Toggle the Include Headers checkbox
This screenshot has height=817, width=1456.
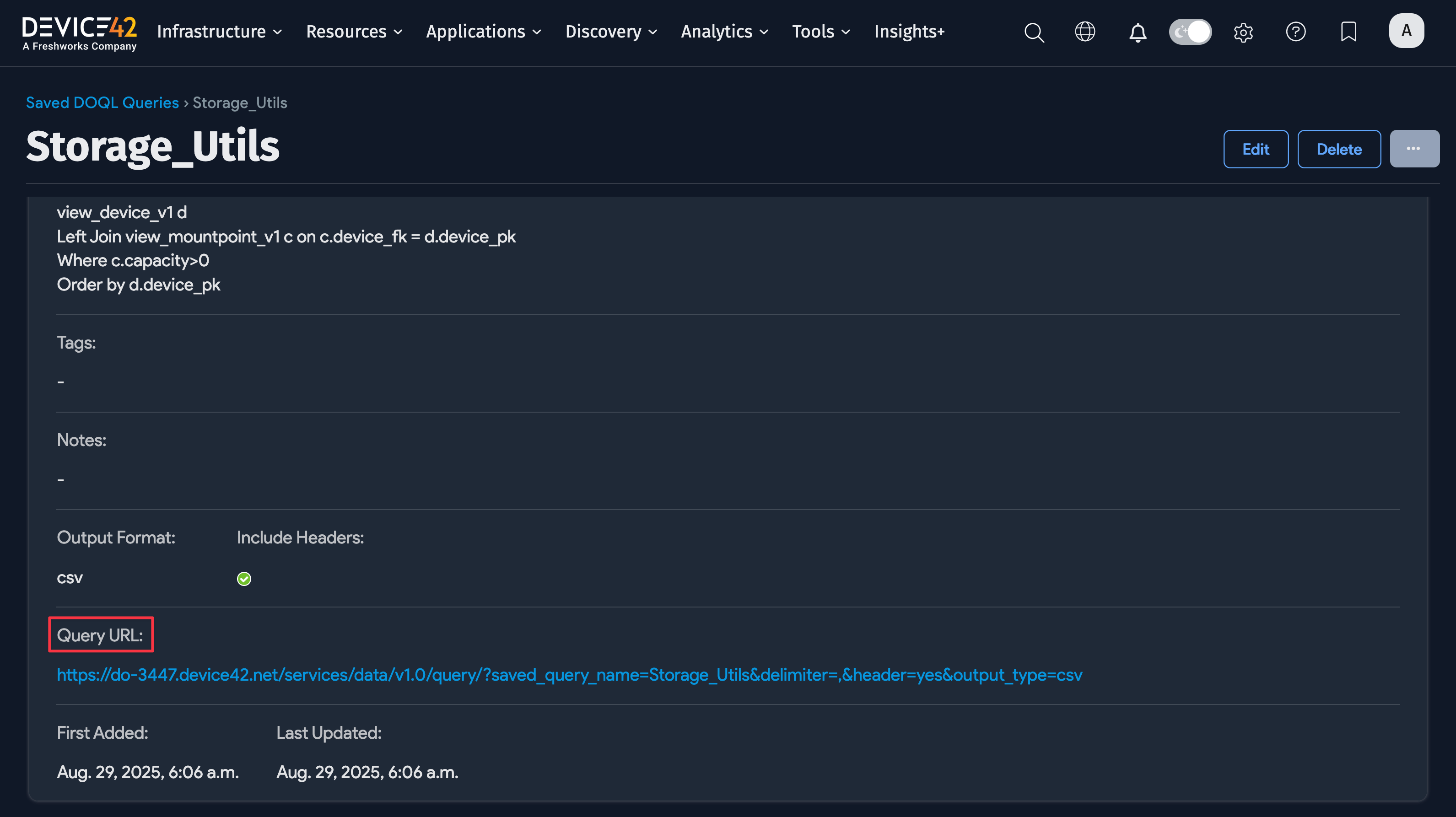tap(243, 578)
